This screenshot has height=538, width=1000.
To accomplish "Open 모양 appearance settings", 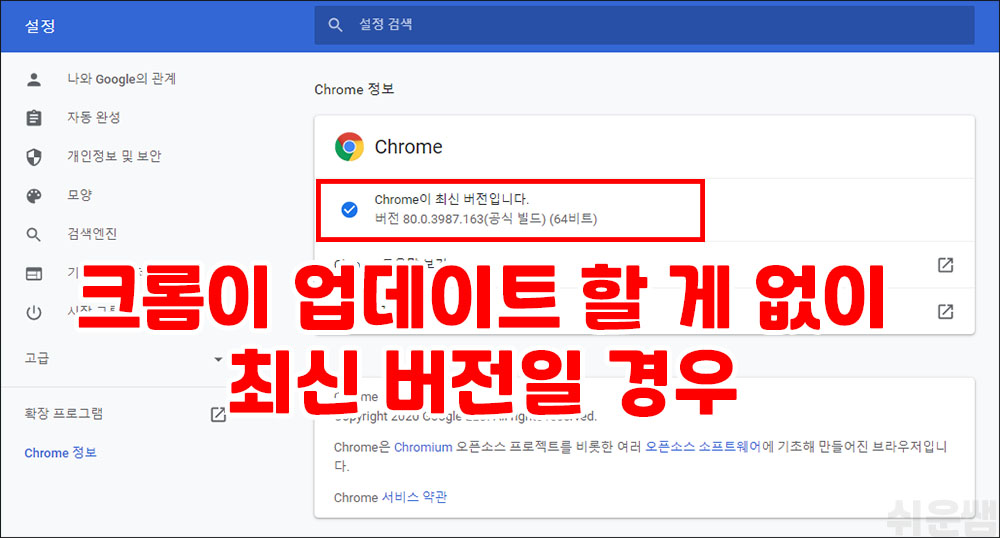I will pos(80,195).
